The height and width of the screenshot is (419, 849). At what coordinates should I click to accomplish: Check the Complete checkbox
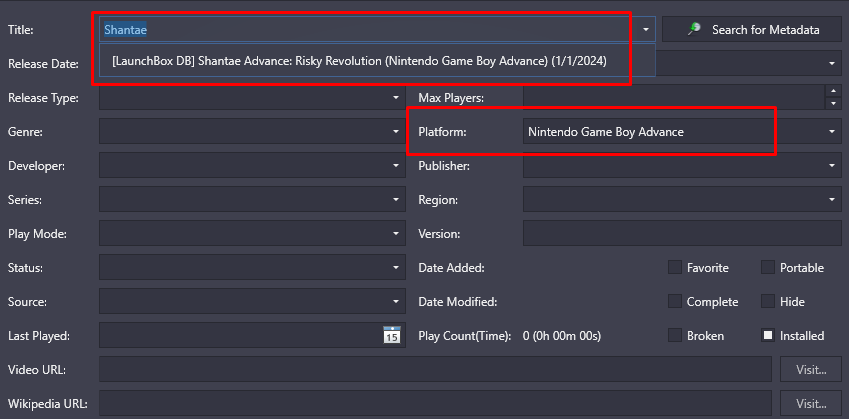pyautogui.click(x=675, y=302)
